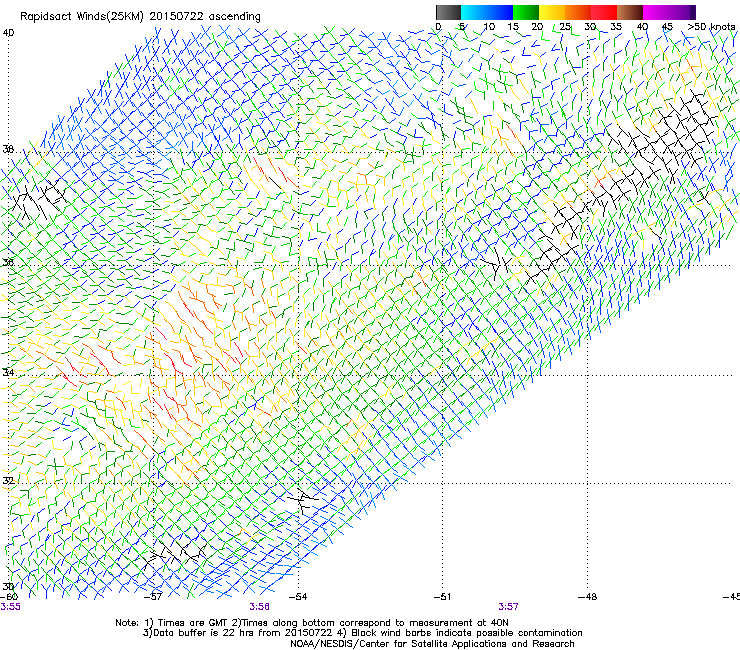Click the red 30-35 knots color band
Viewport: 740px width, 650px height.
(x=604, y=12)
